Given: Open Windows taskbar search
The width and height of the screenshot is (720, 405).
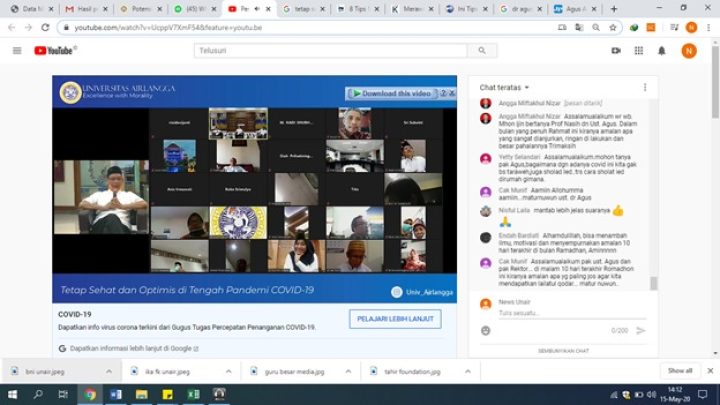Looking at the screenshot, I should point(38,394).
